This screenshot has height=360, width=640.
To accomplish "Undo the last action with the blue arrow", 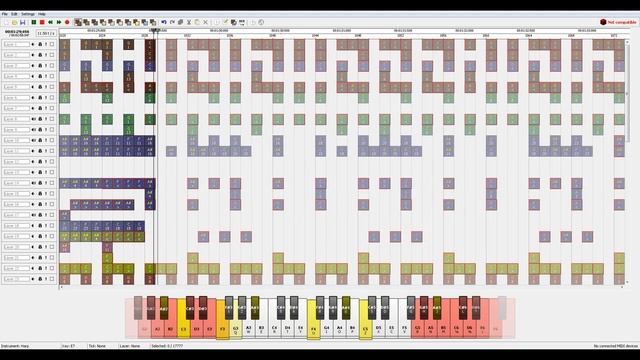I will point(164,22).
